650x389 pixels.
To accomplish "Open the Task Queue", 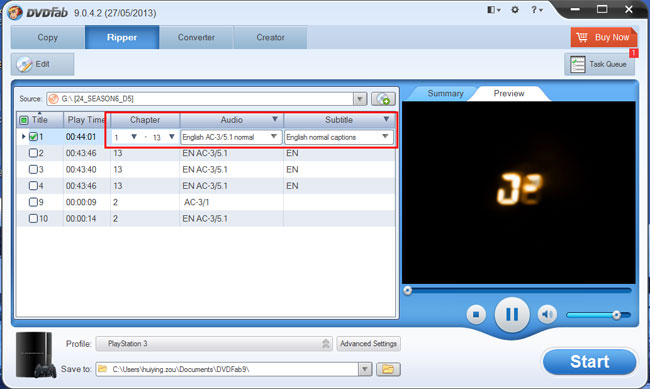I will click(x=599, y=64).
